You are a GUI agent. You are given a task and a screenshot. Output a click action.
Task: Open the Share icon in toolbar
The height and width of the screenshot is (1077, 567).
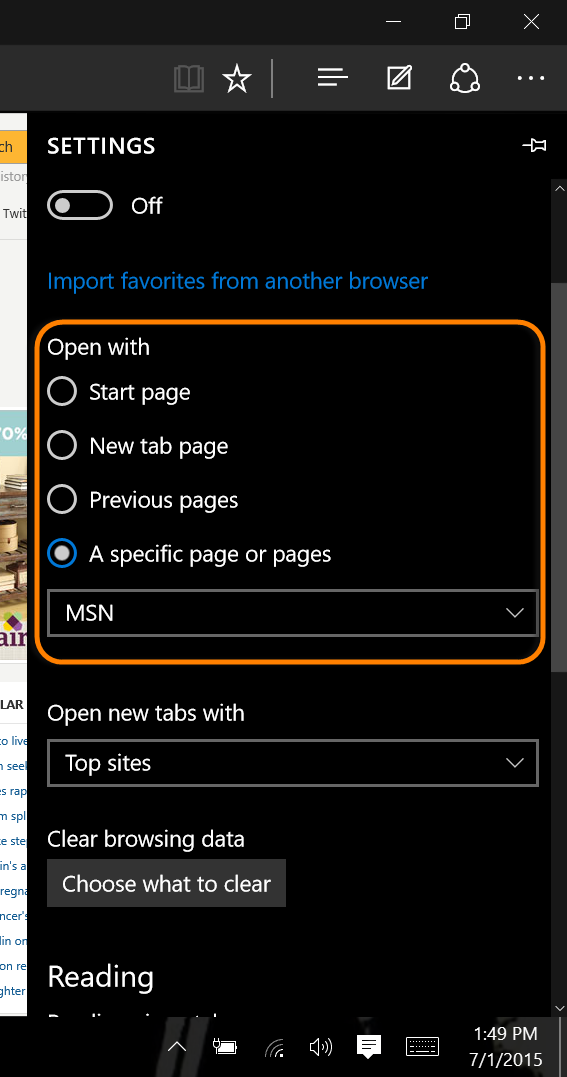[x=465, y=78]
